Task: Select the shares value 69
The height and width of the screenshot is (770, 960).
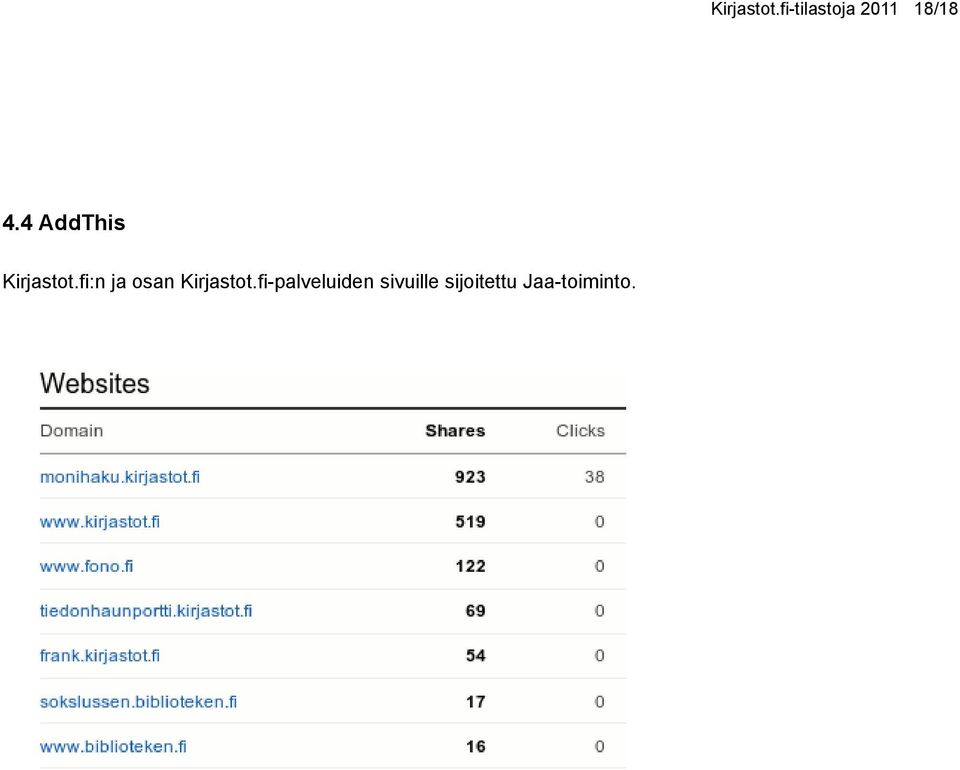Action: point(476,611)
